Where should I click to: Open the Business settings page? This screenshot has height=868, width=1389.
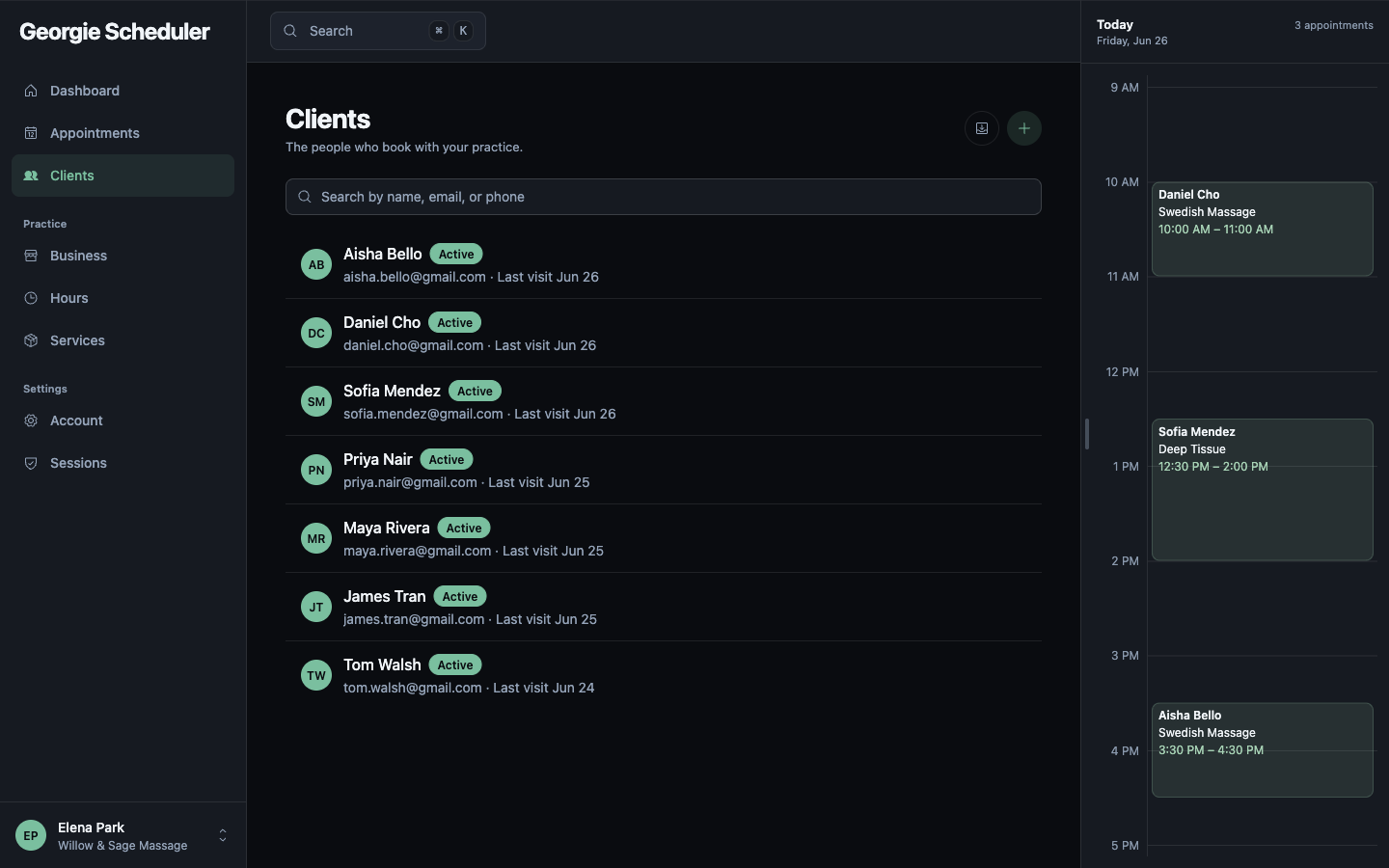[x=123, y=256]
